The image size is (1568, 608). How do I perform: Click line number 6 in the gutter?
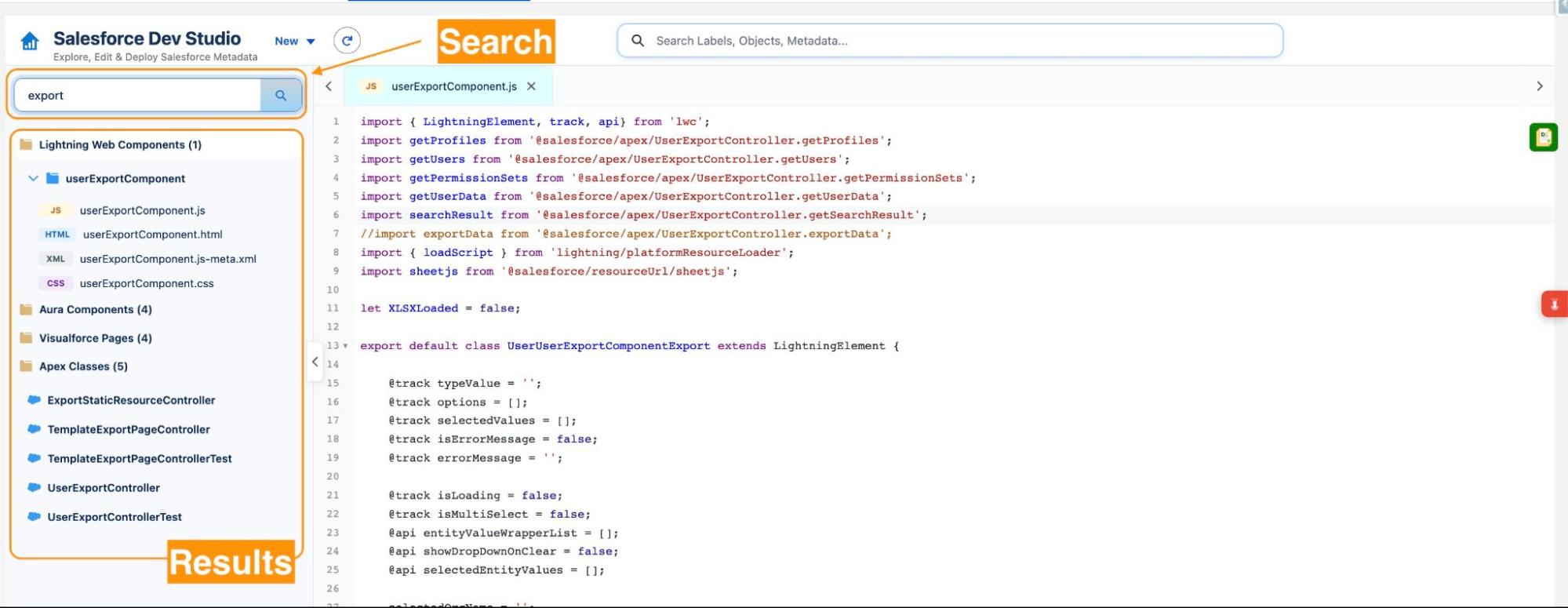[336, 215]
